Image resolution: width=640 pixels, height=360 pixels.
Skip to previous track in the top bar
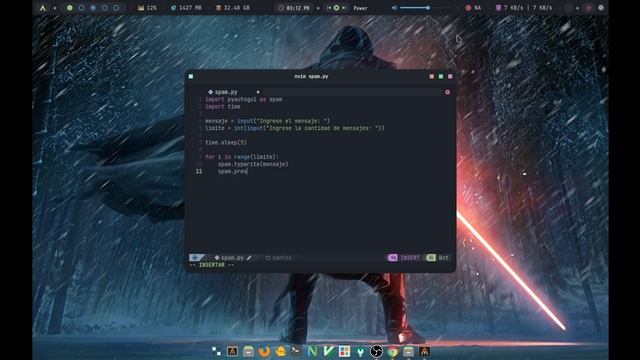click(x=329, y=8)
